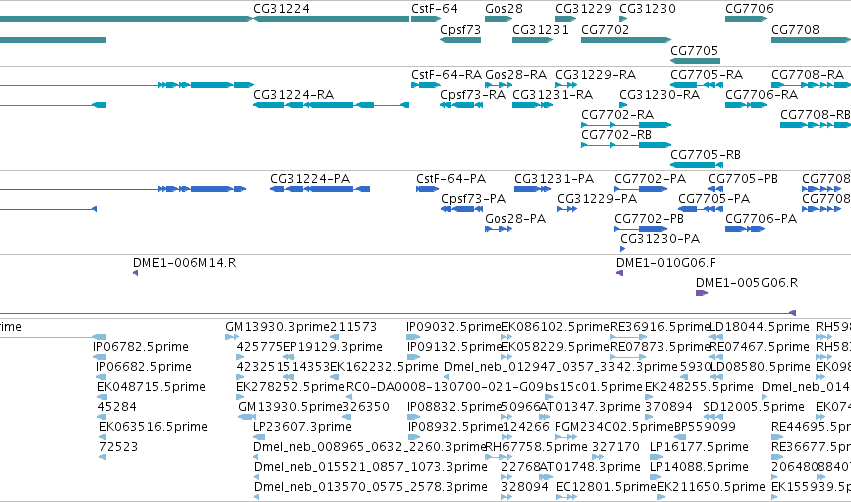The width and height of the screenshot is (851, 502).
Task: Select the CG31224 gene feature label
Action: pyautogui.click(x=281, y=9)
